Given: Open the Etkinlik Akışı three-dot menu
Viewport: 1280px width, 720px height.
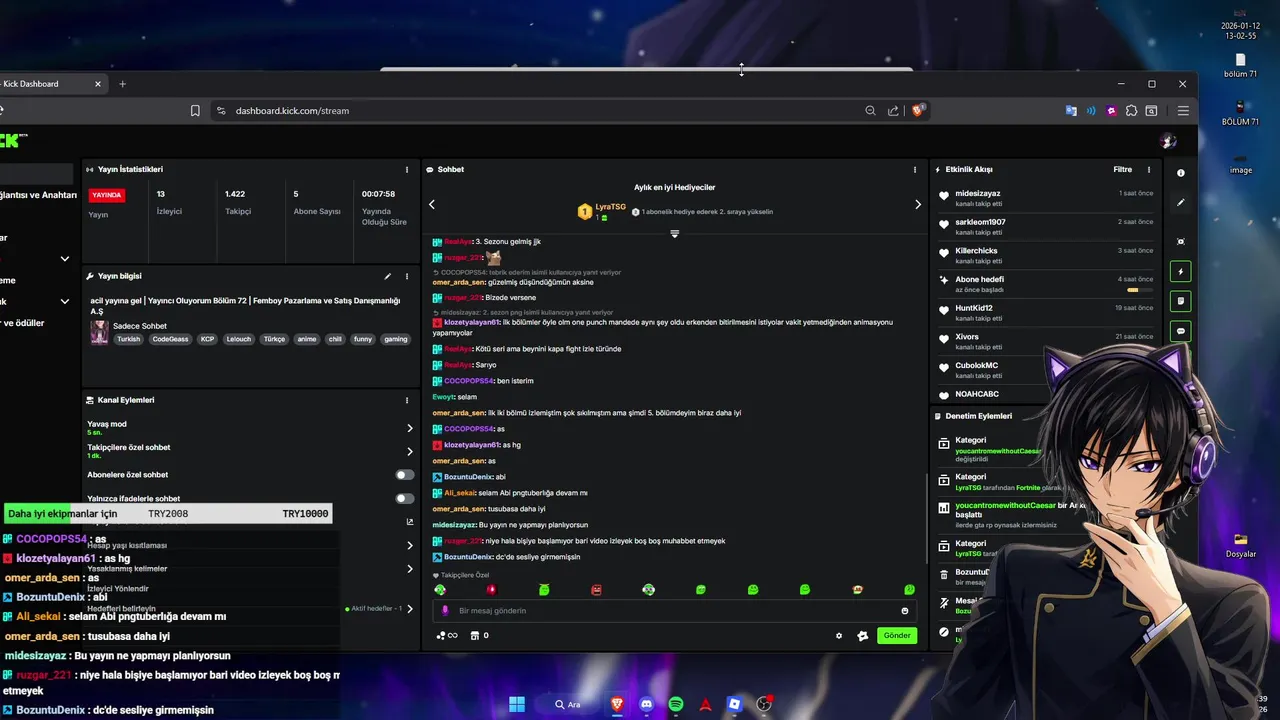Looking at the screenshot, I should click(x=1149, y=170).
